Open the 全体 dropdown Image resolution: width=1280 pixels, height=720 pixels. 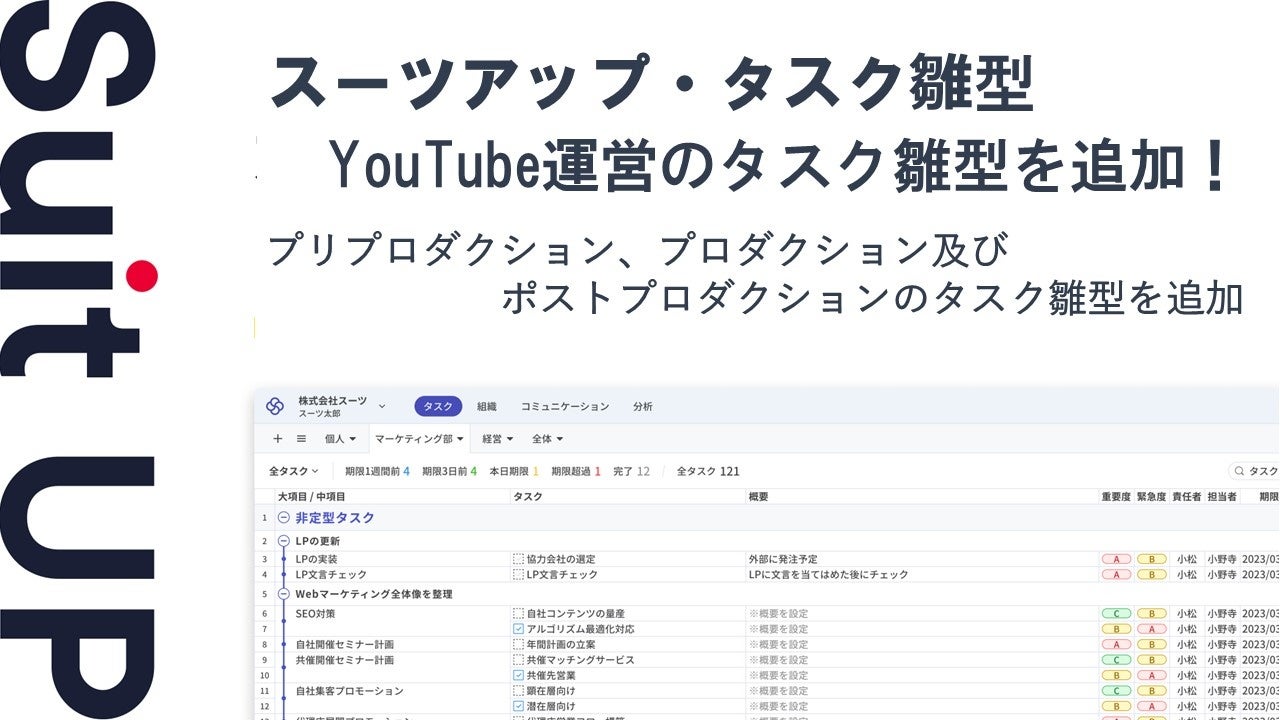547,438
